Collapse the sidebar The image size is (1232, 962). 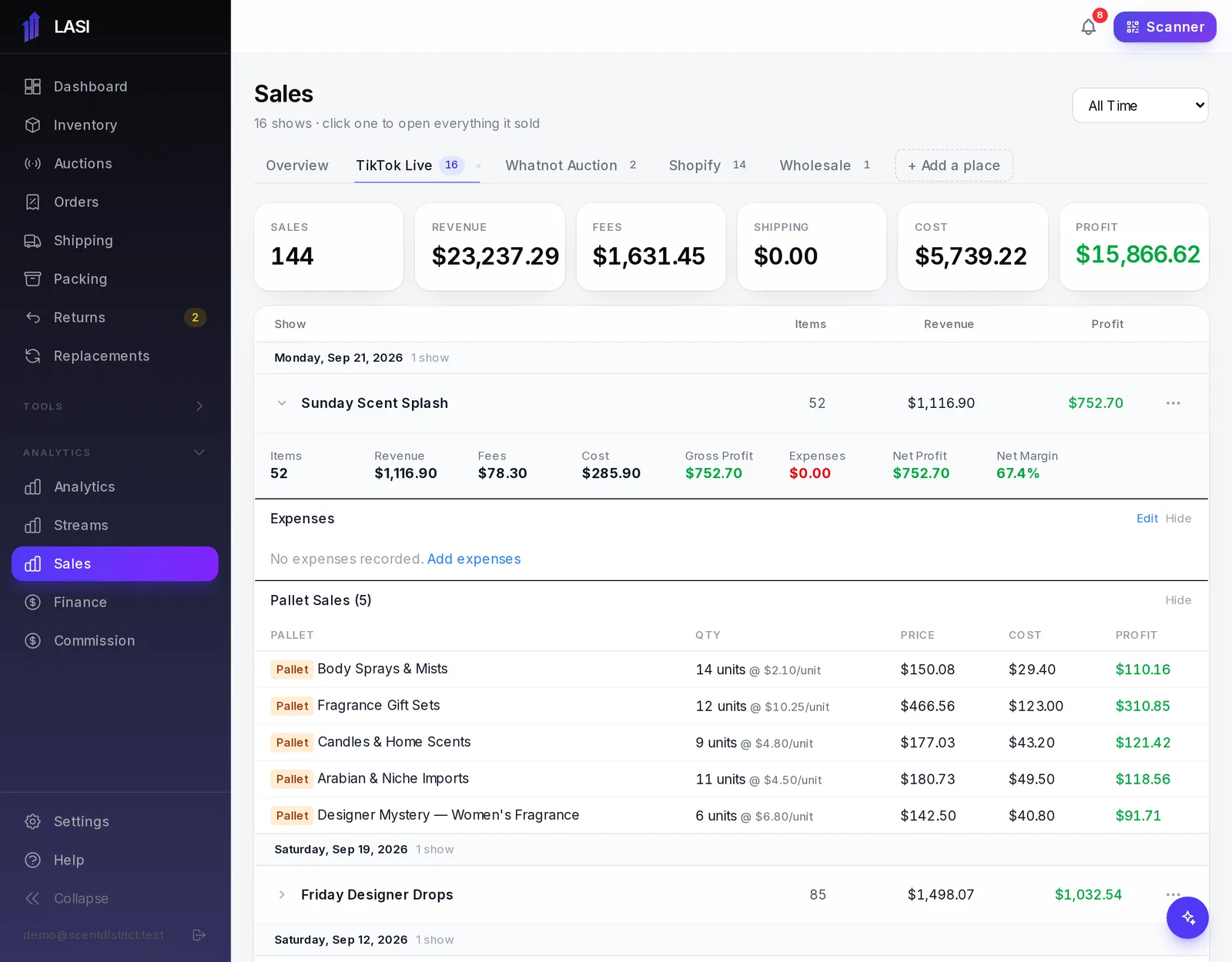[x=115, y=899]
